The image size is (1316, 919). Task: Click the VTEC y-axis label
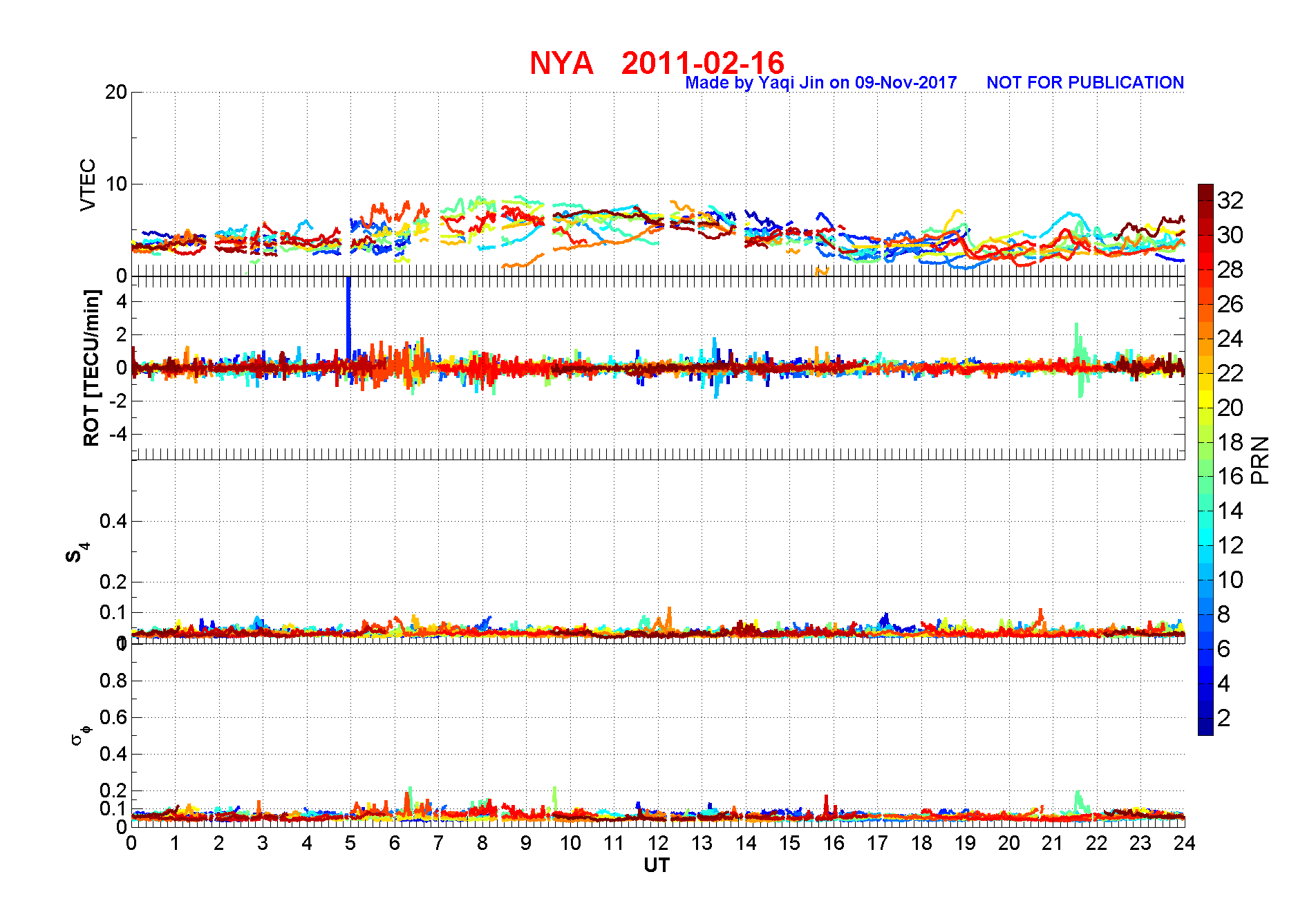[x=88, y=184]
